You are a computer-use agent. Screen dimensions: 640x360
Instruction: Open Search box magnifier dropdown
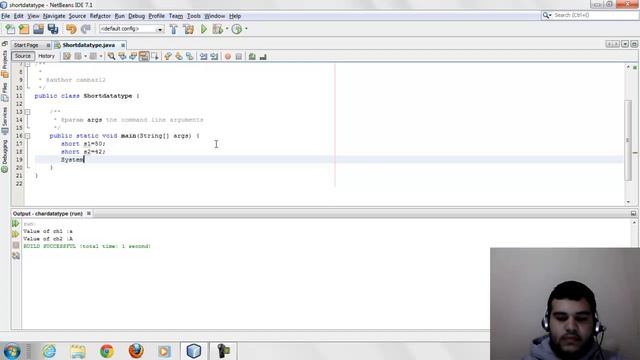547,15
